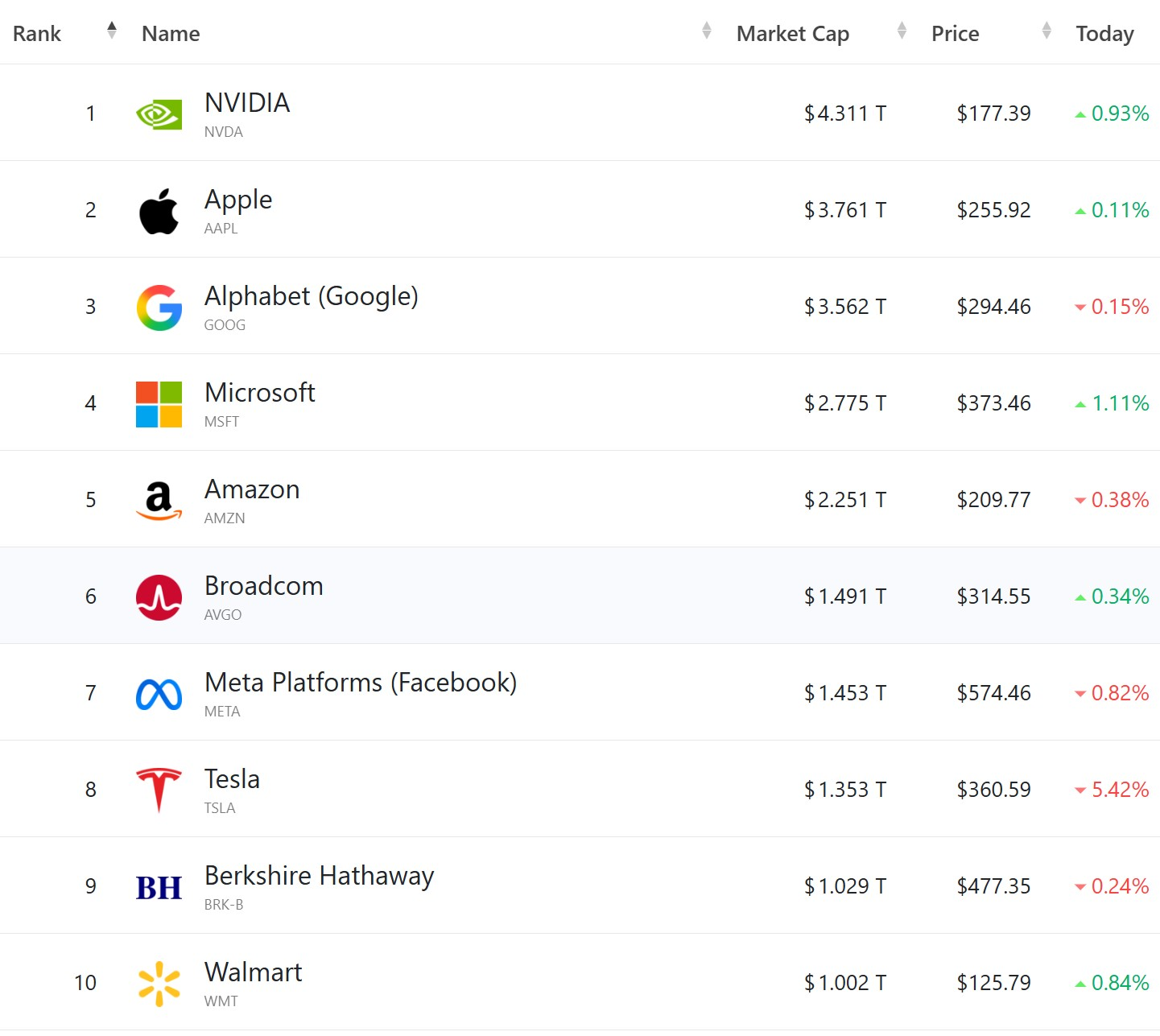Click the Today column header

point(1104,34)
